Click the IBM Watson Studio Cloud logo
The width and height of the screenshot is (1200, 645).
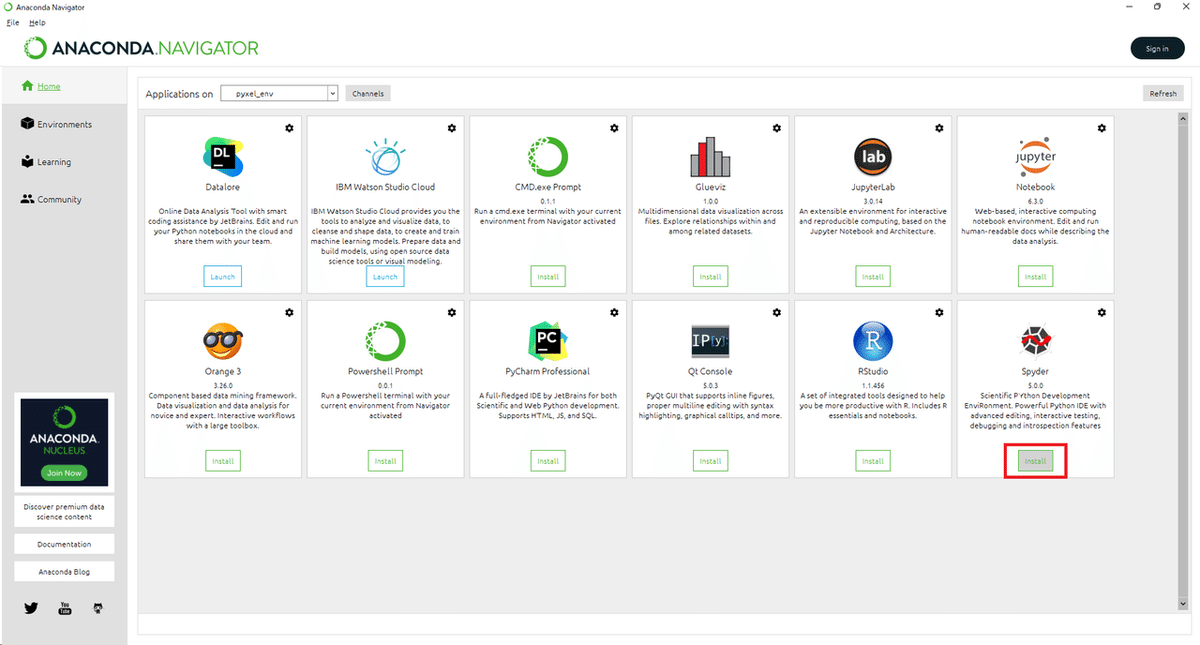click(x=385, y=157)
